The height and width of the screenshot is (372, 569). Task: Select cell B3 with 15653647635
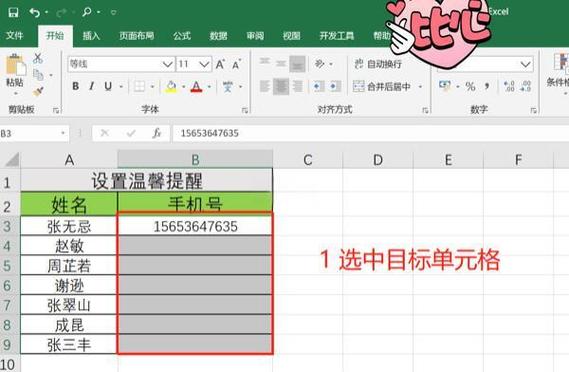coord(195,226)
